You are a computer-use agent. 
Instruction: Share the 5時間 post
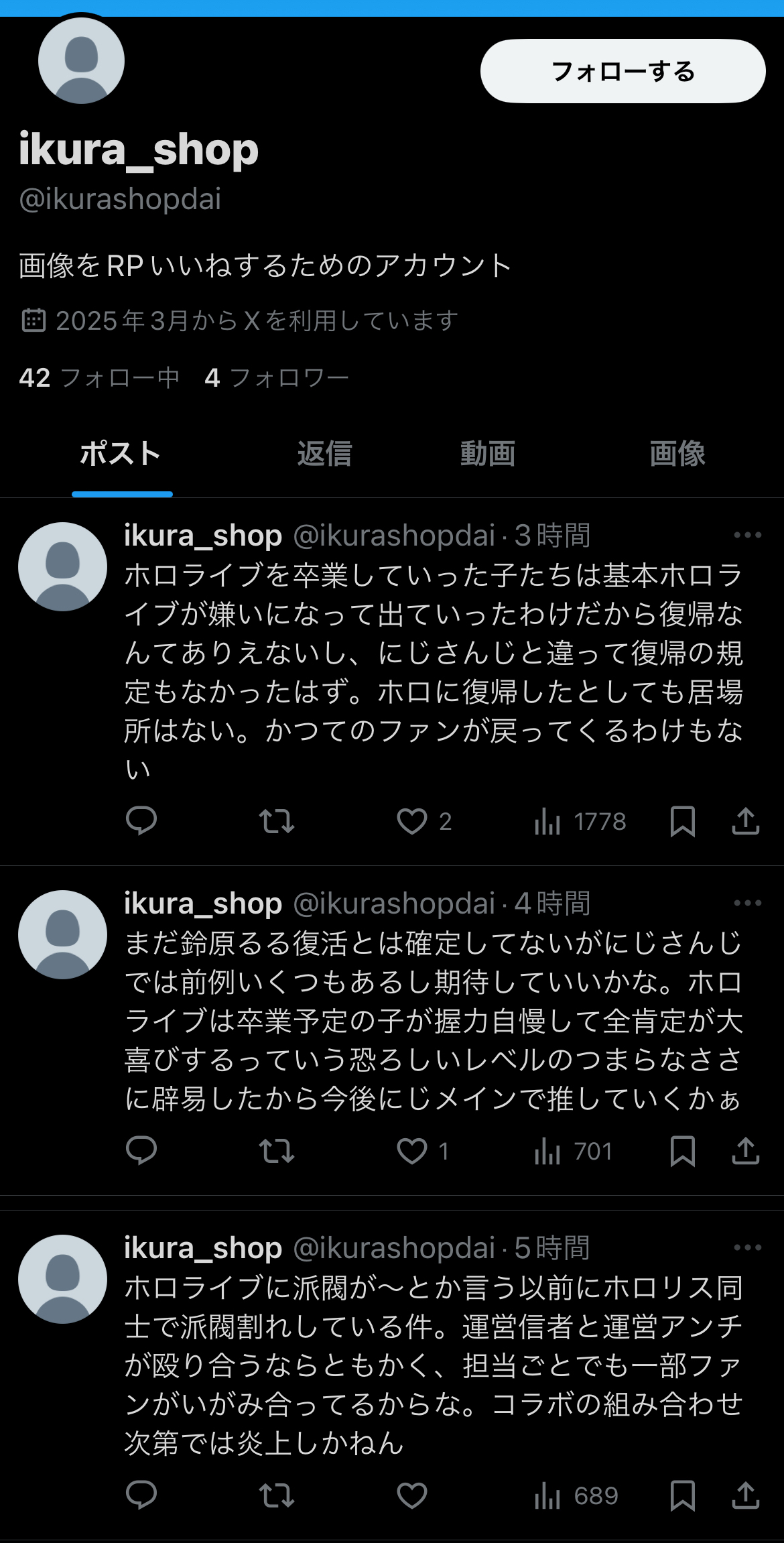tap(745, 1495)
